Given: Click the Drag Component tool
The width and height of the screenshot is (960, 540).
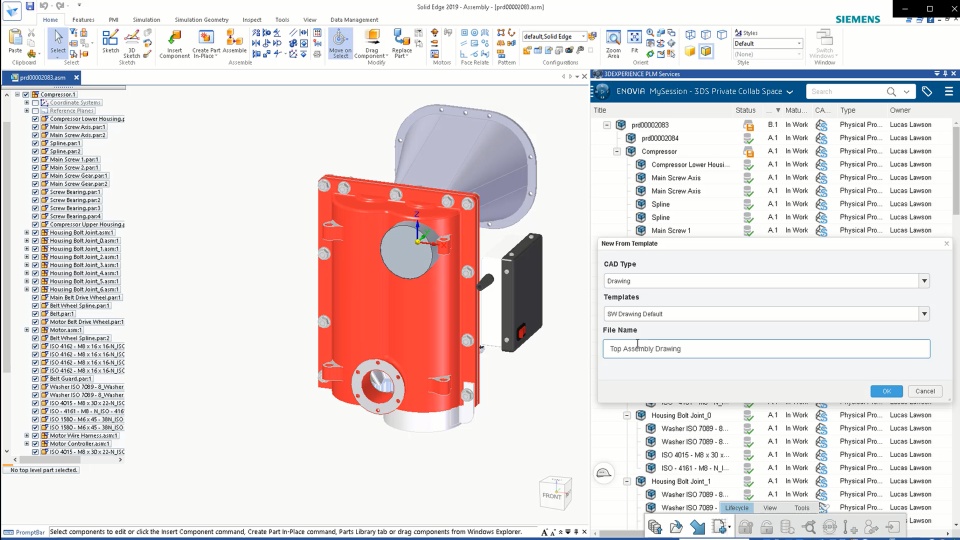Looking at the screenshot, I should pyautogui.click(x=372, y=43).
